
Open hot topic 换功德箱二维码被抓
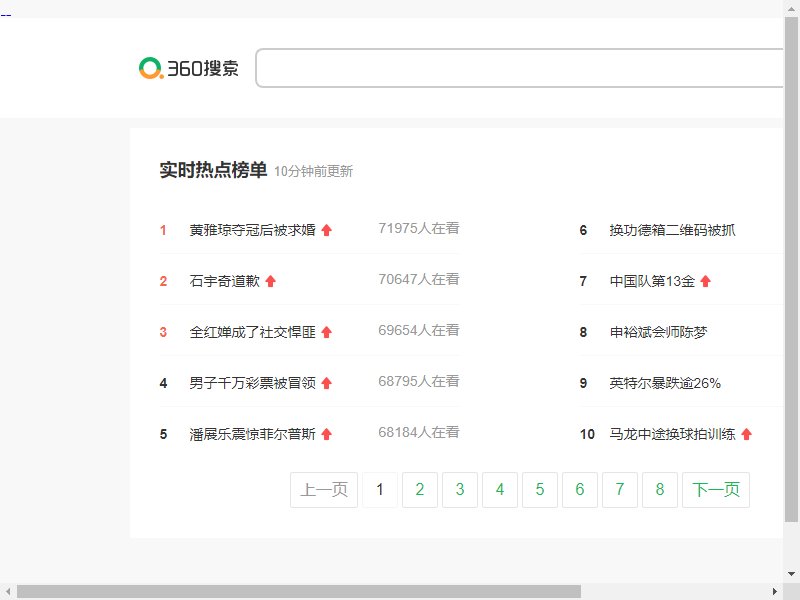tap(672, 230)
